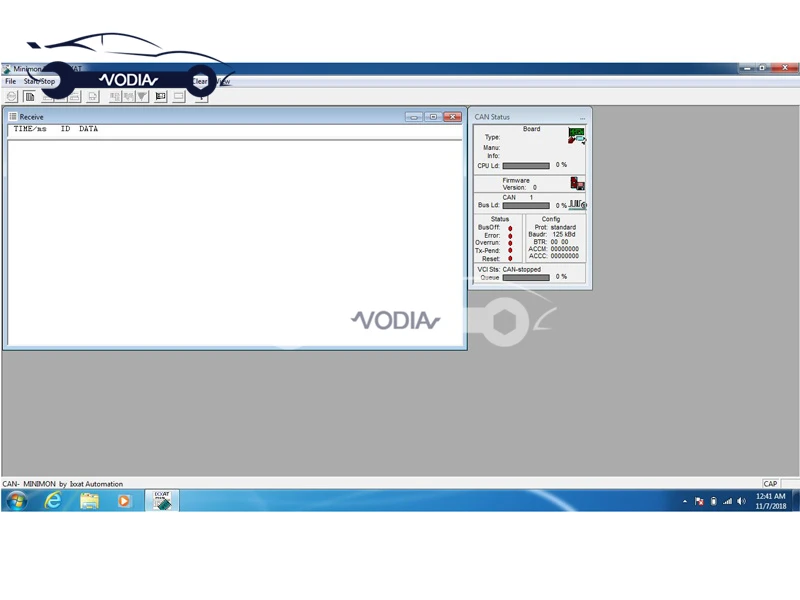Click the Receive window title icon
Image resolution: width=800 pixels, height=600 pixels.
[x=13, y=116]
